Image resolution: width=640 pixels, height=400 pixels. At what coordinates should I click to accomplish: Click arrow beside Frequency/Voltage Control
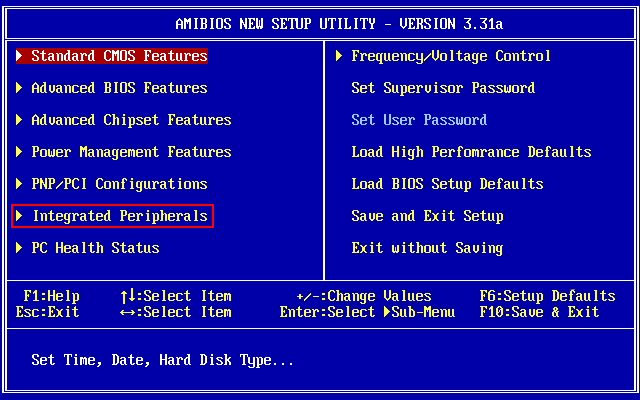(x=339, y=56)
